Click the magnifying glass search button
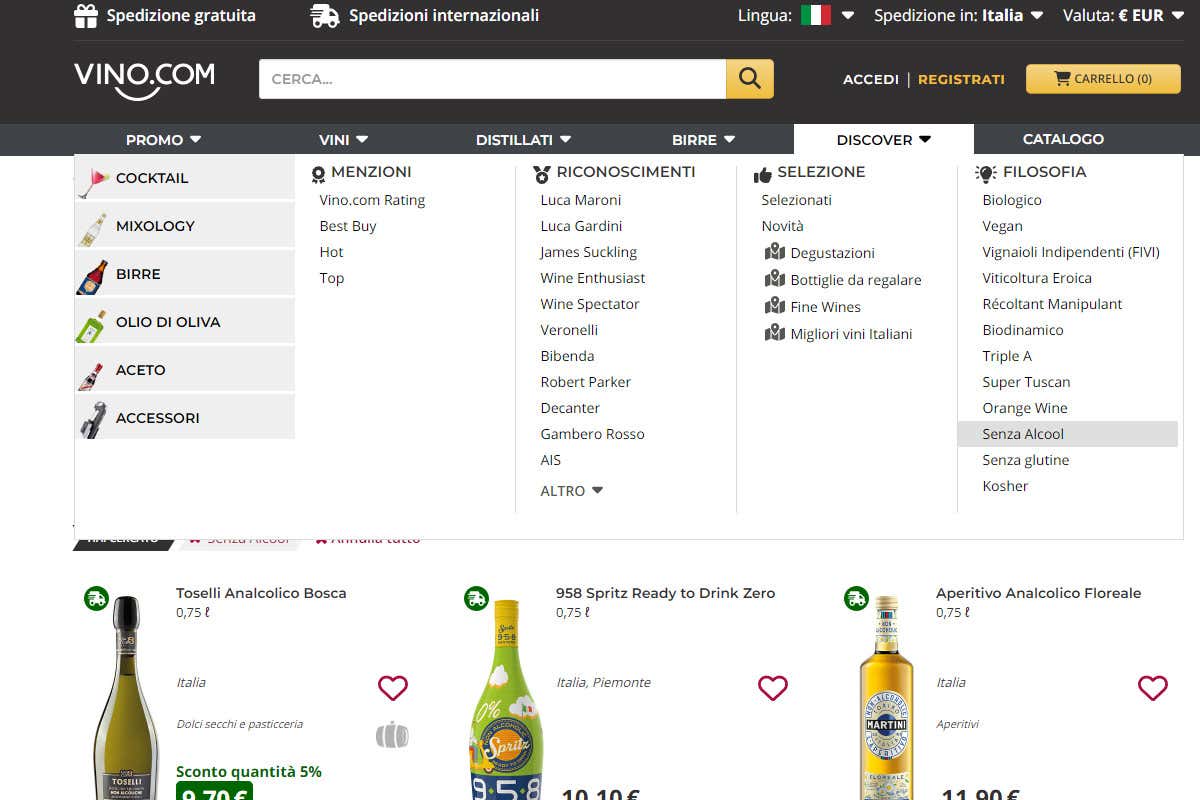 click(749, 79)
